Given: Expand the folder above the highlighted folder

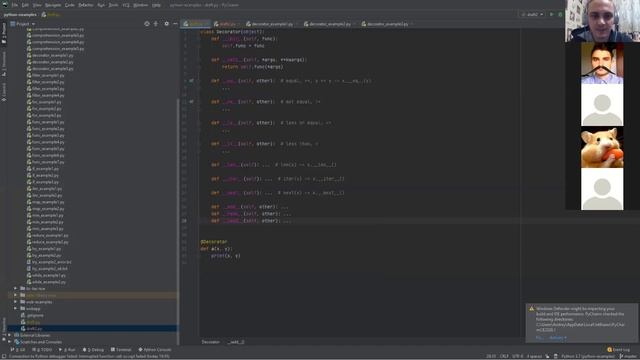Looking at the screenshot, I should [x=16, y=289].
